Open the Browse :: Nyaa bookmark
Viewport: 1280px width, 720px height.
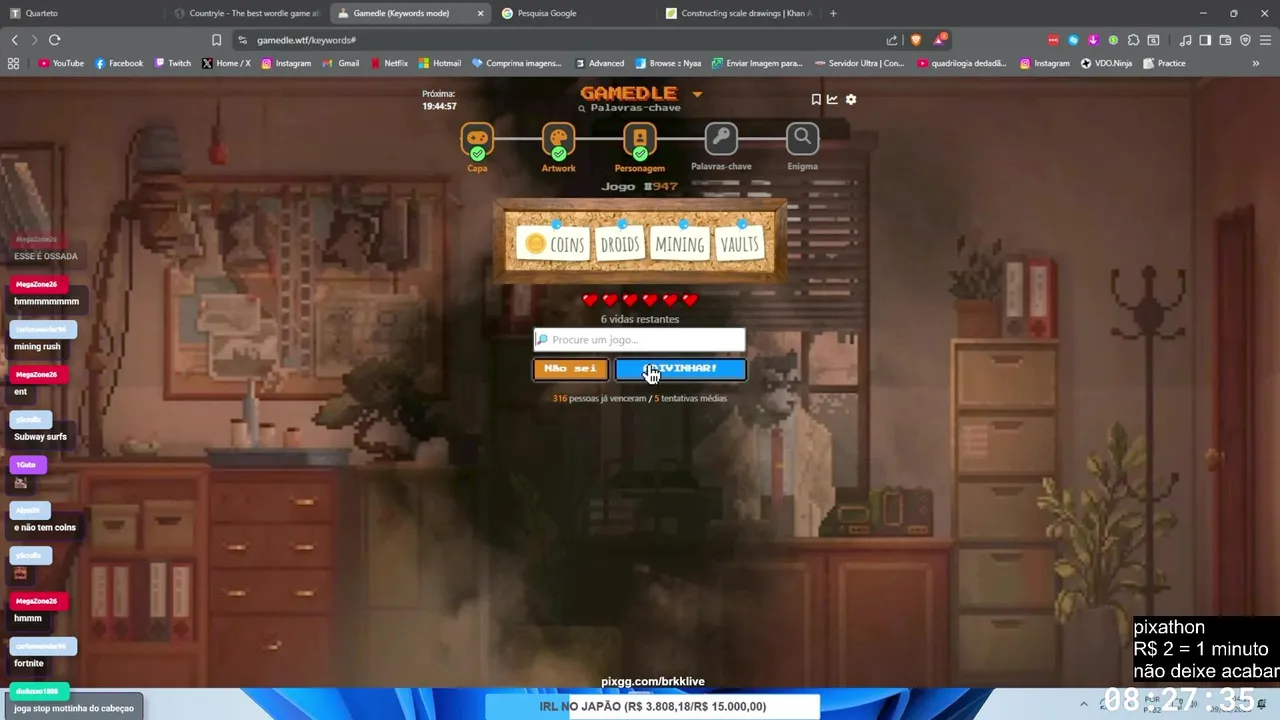[668, 63]
